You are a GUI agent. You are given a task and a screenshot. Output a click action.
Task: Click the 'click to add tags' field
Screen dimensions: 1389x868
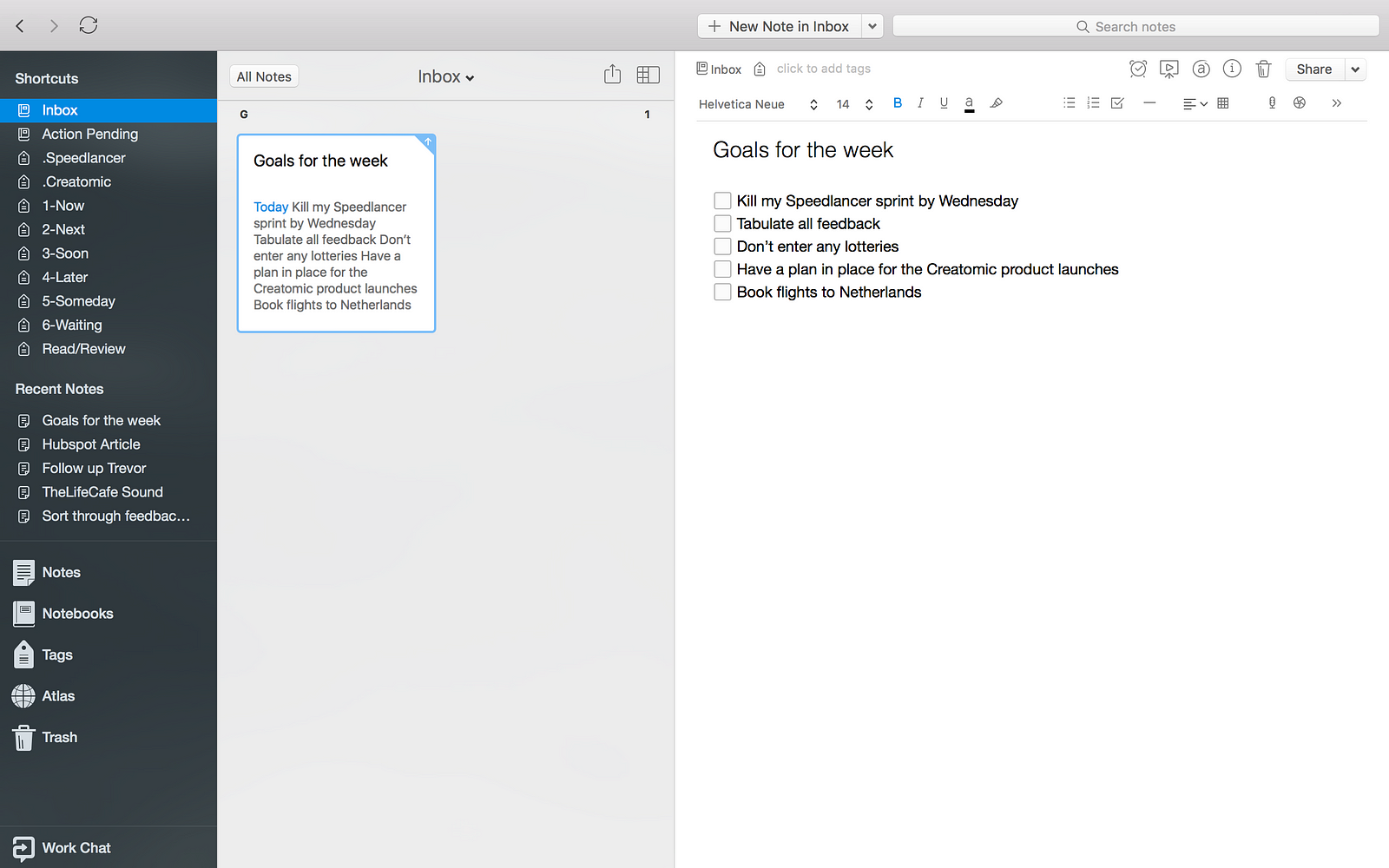pos(823,69)
